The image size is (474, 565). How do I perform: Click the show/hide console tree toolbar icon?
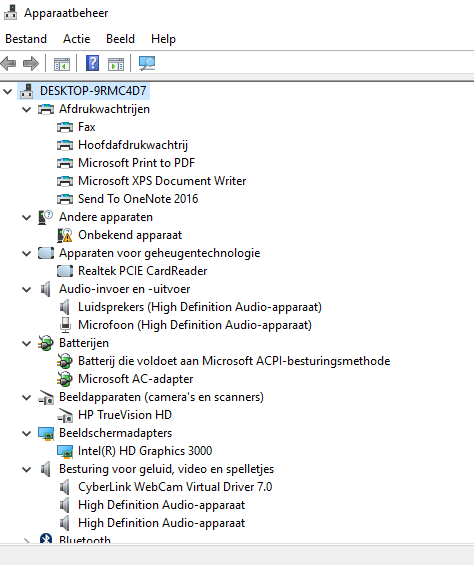click(62, 64)
